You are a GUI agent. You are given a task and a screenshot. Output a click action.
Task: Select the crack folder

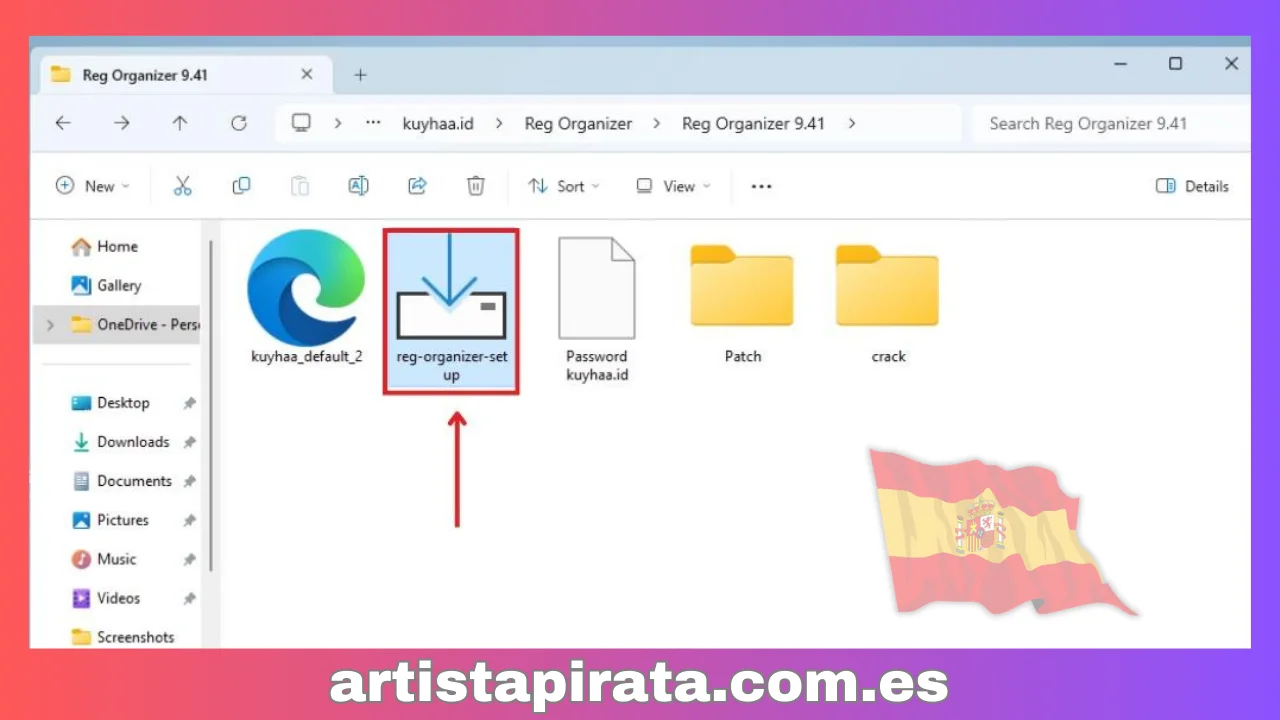pos(888,302)
